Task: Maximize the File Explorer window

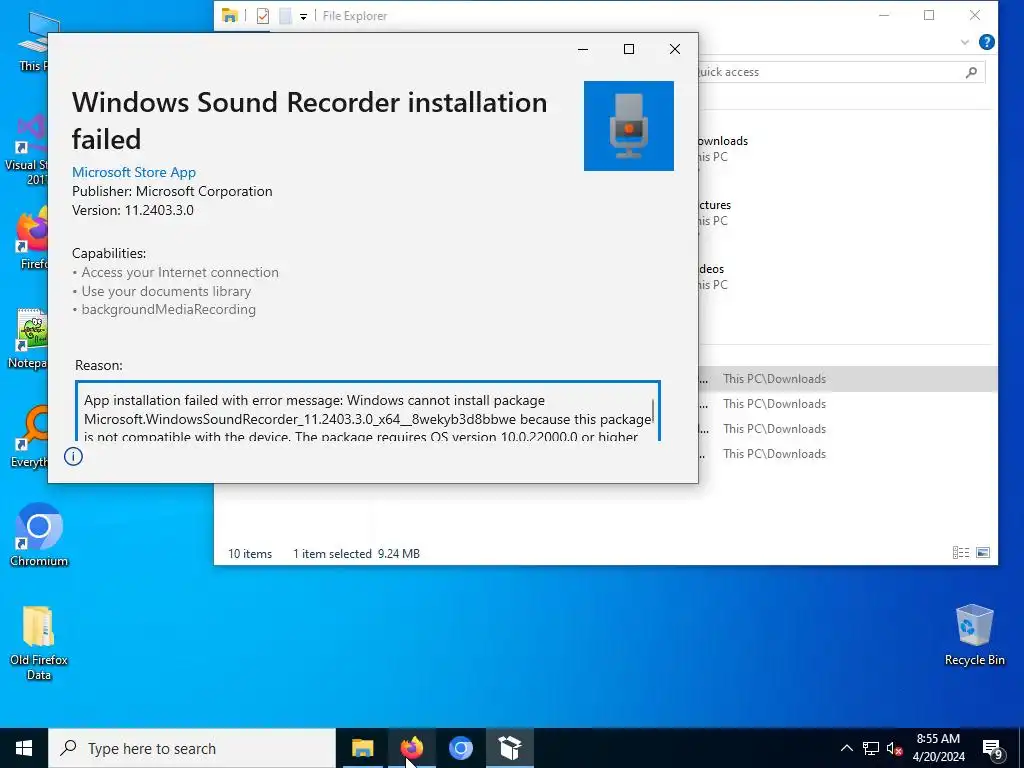Action: click(929, 15)
